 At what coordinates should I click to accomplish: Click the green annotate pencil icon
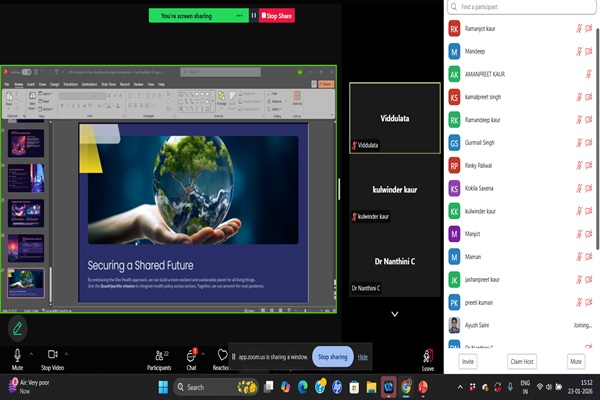pyautogui.click(x=17, y=327)
